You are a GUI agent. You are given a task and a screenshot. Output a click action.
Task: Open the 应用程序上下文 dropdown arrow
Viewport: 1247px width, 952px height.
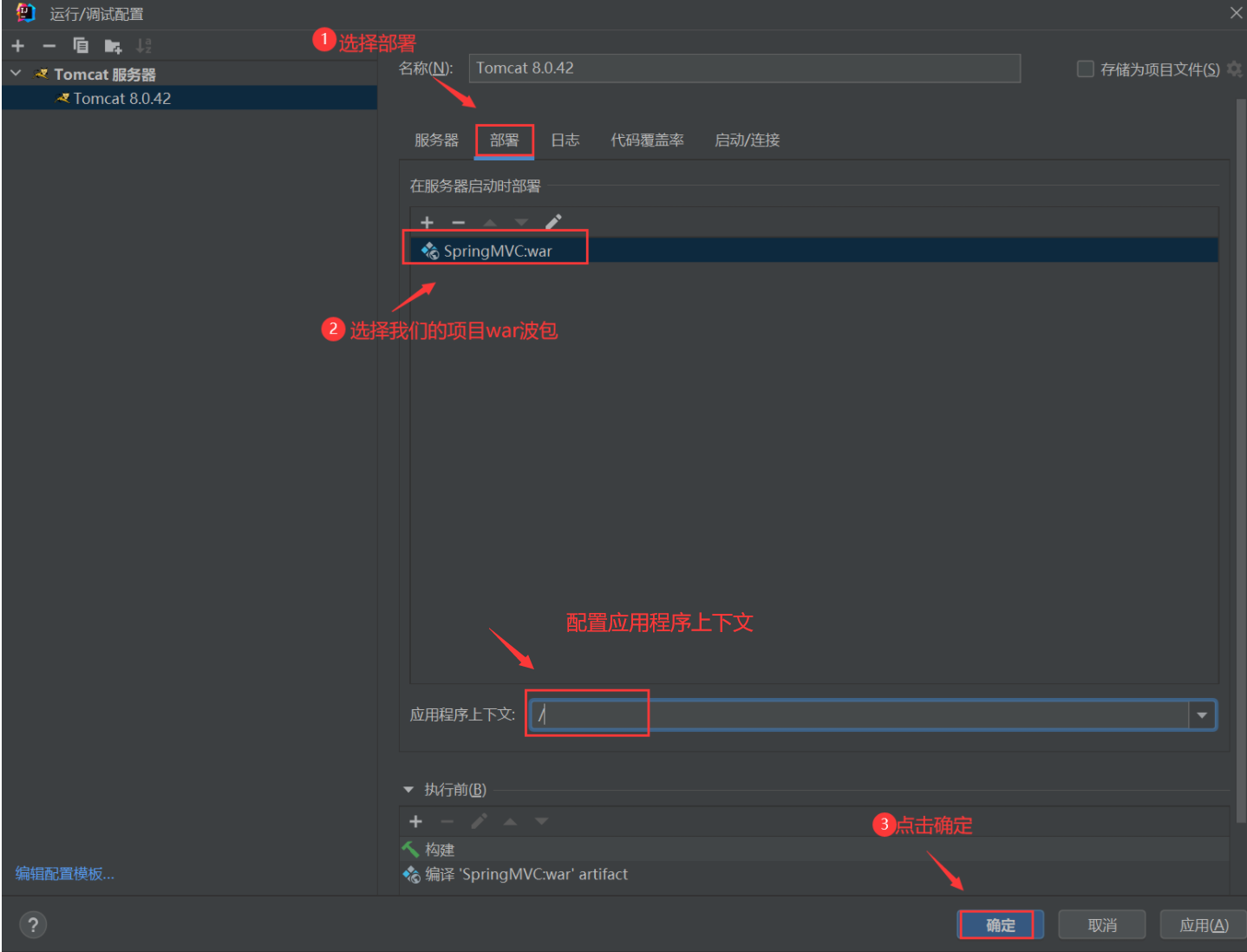pyautogui.click(x=1202, y=715)
